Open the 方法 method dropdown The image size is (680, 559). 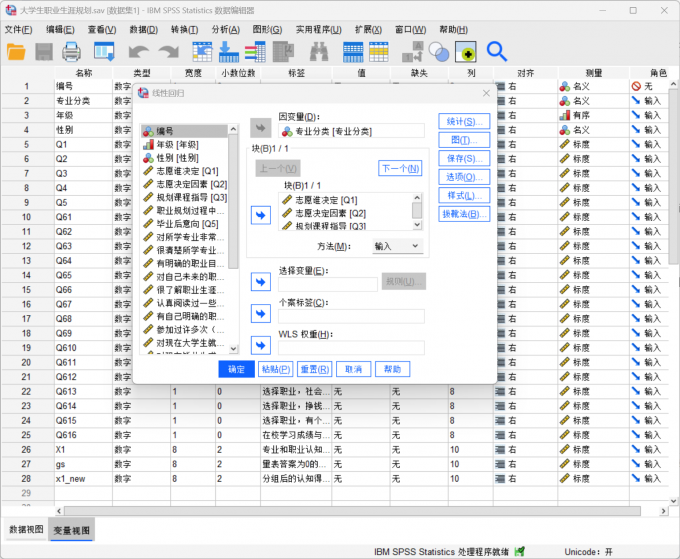[x=397, y=246]
